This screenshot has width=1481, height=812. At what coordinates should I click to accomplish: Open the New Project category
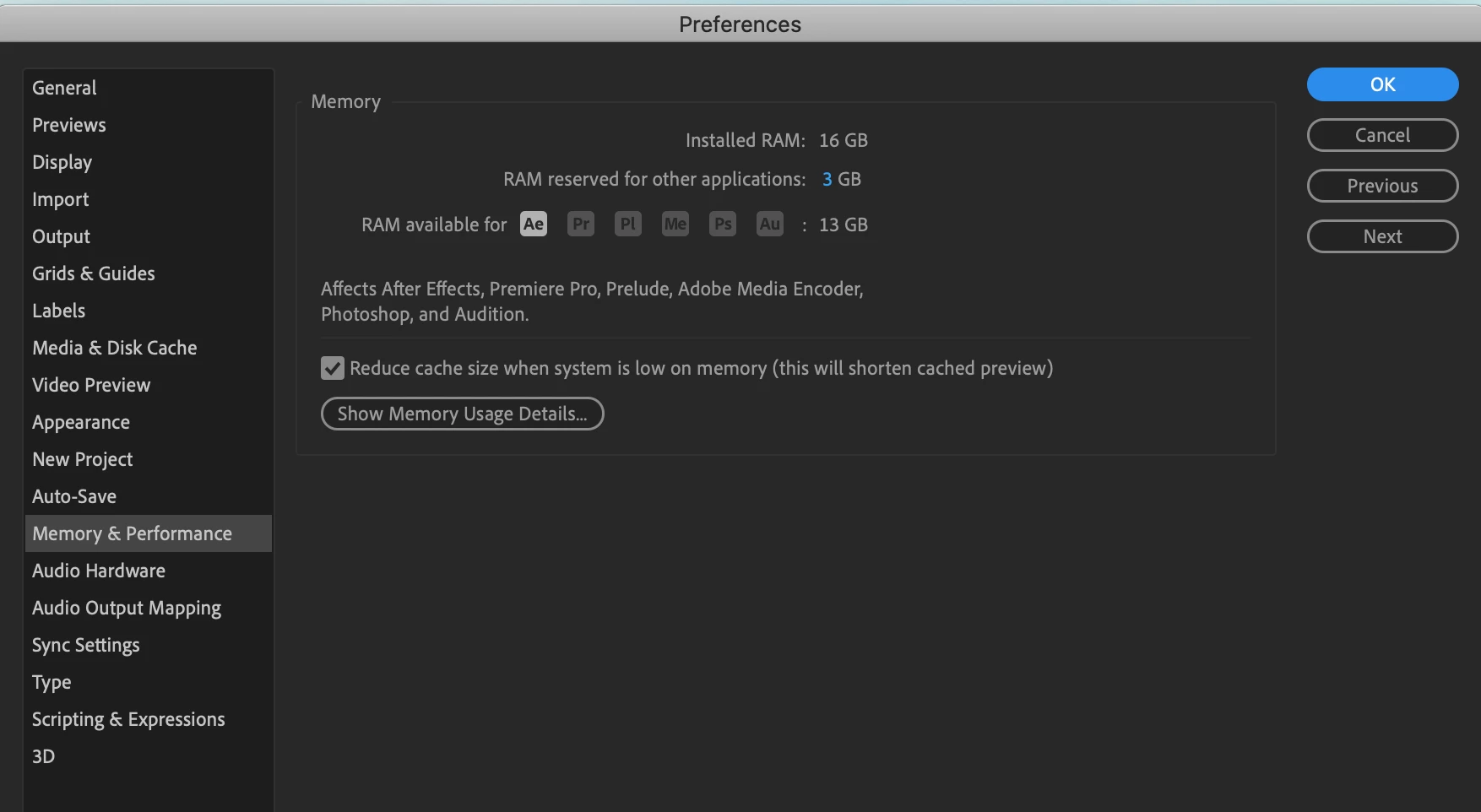pos(149,459)
